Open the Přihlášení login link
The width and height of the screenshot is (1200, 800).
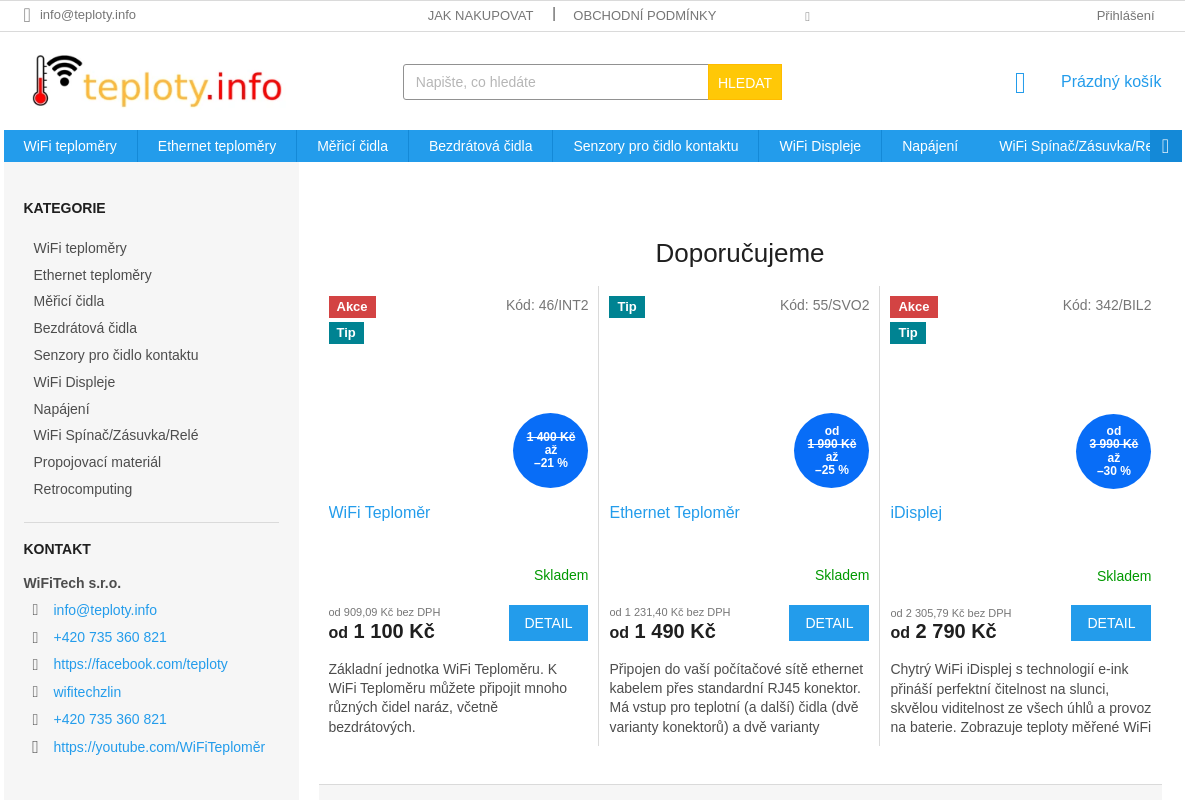point(1125,15)
